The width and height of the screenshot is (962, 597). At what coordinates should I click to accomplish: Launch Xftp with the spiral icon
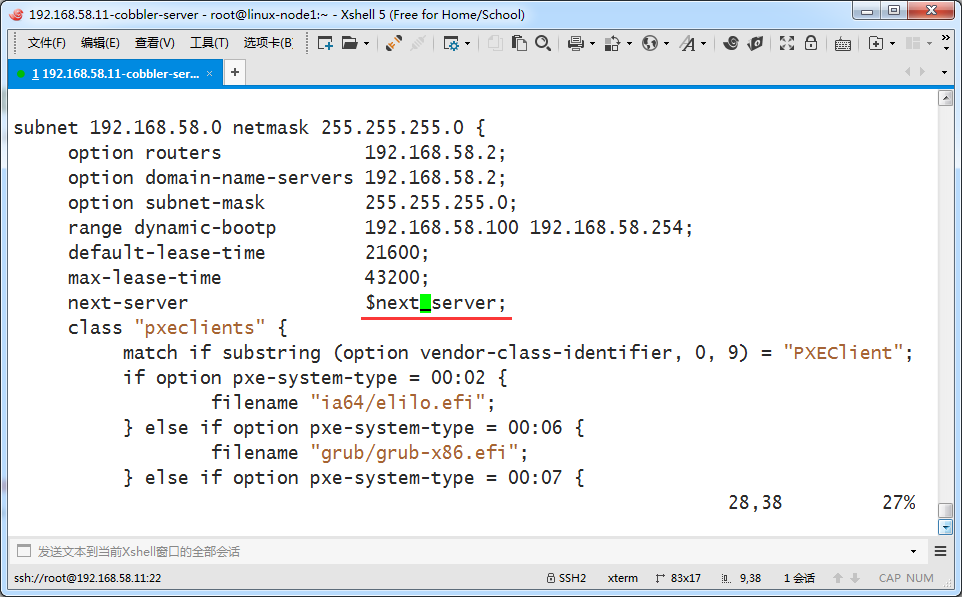tap(731, 43)
